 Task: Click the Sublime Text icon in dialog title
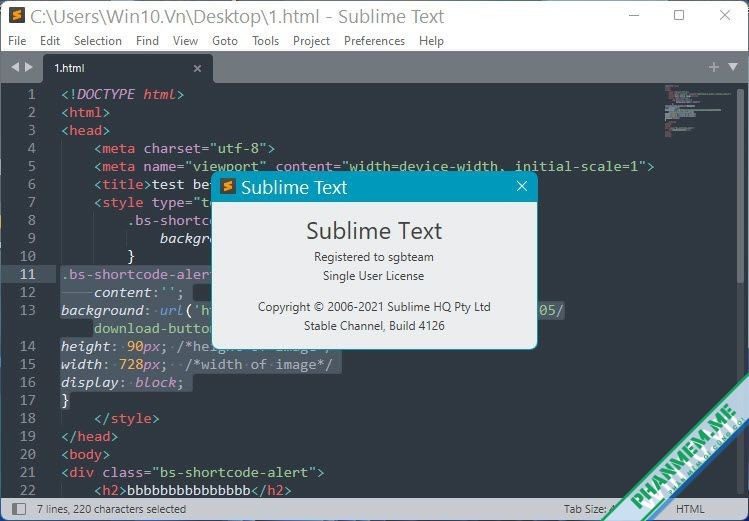228,186
